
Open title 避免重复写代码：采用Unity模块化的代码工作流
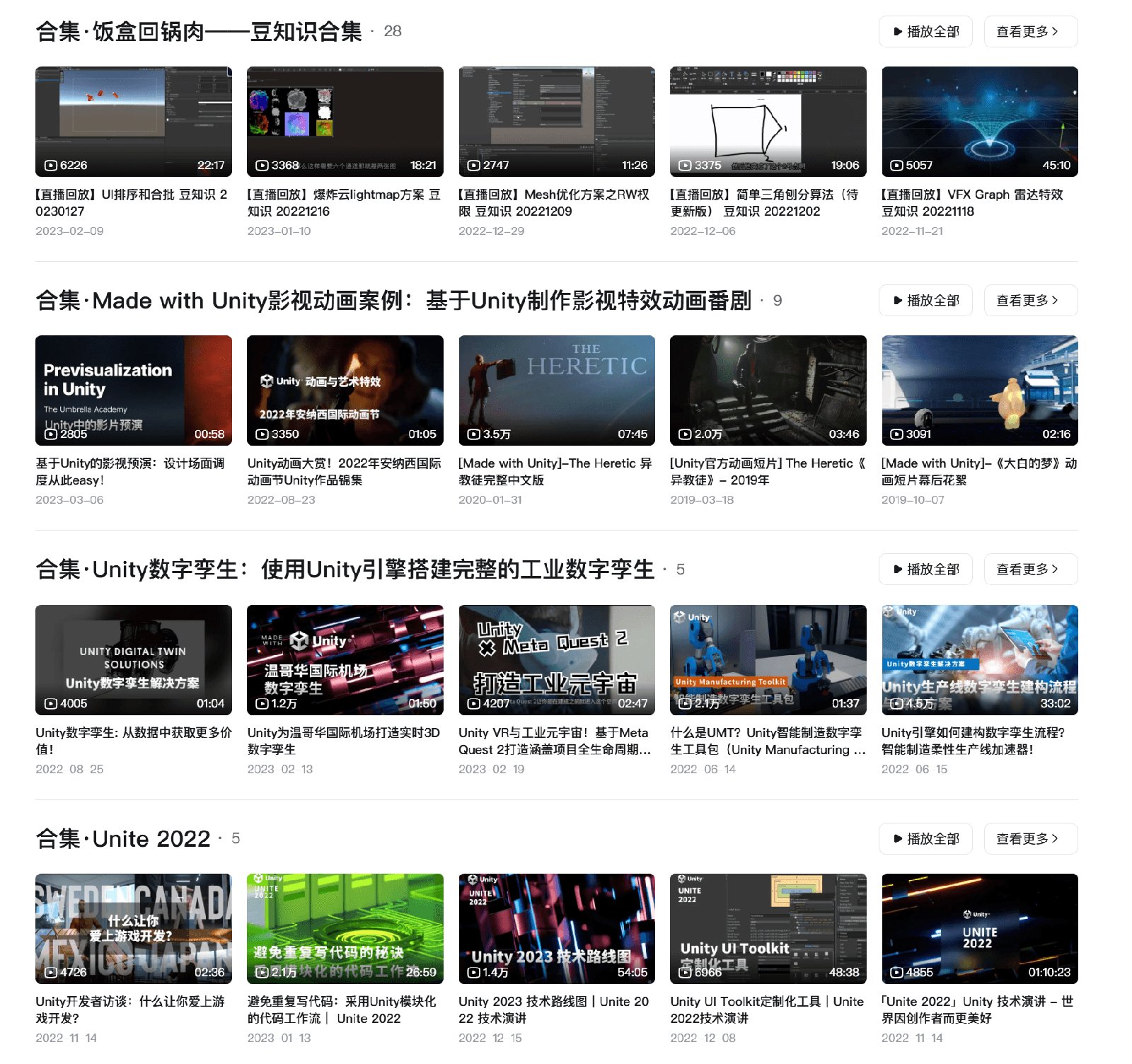click(342, 1010)
